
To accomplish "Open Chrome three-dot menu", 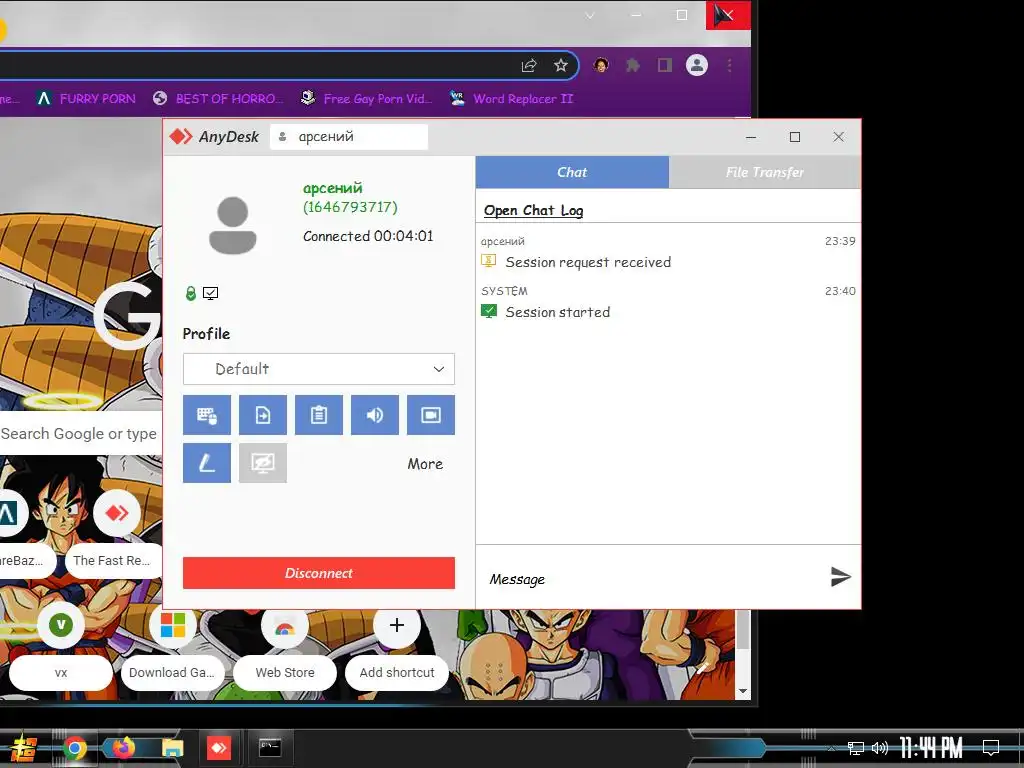I will pyautogui.click(x=729, y=65).
